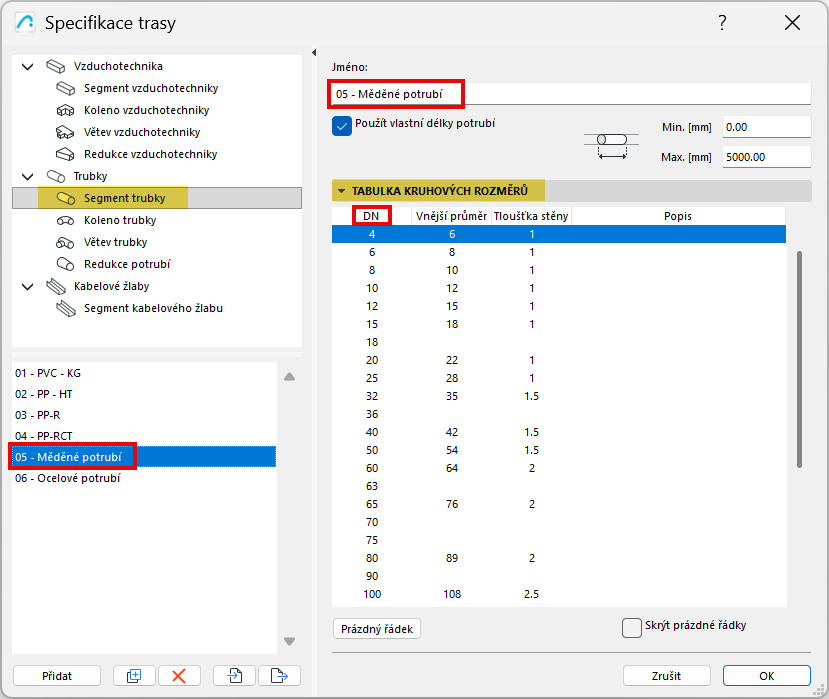Click the duplicate specification icon button
Image resolution: width=829 pixels, height=699 pixels.
(x=134, y=676)
